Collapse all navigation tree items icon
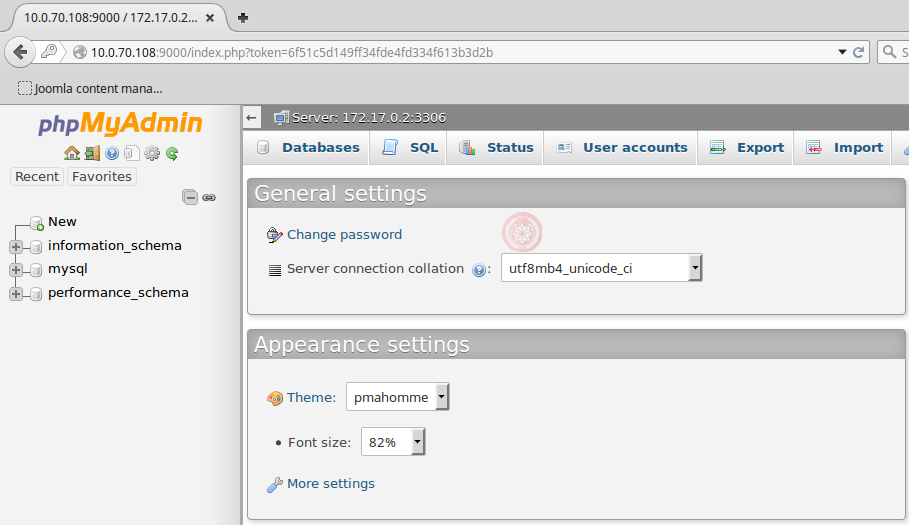Screen dimensions: 909x525 (190, 197)
